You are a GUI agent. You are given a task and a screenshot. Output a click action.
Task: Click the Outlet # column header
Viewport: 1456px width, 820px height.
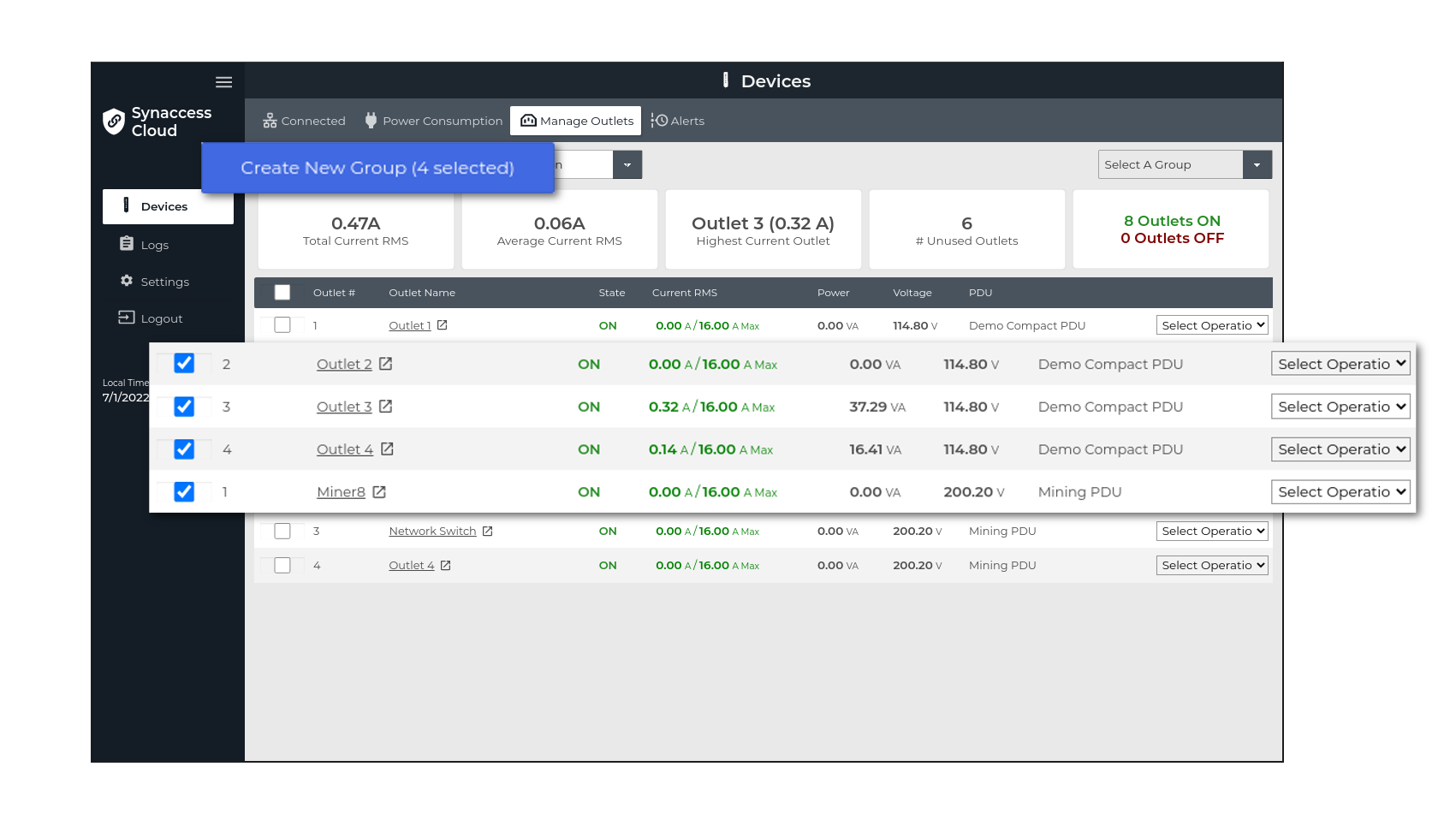334,293
